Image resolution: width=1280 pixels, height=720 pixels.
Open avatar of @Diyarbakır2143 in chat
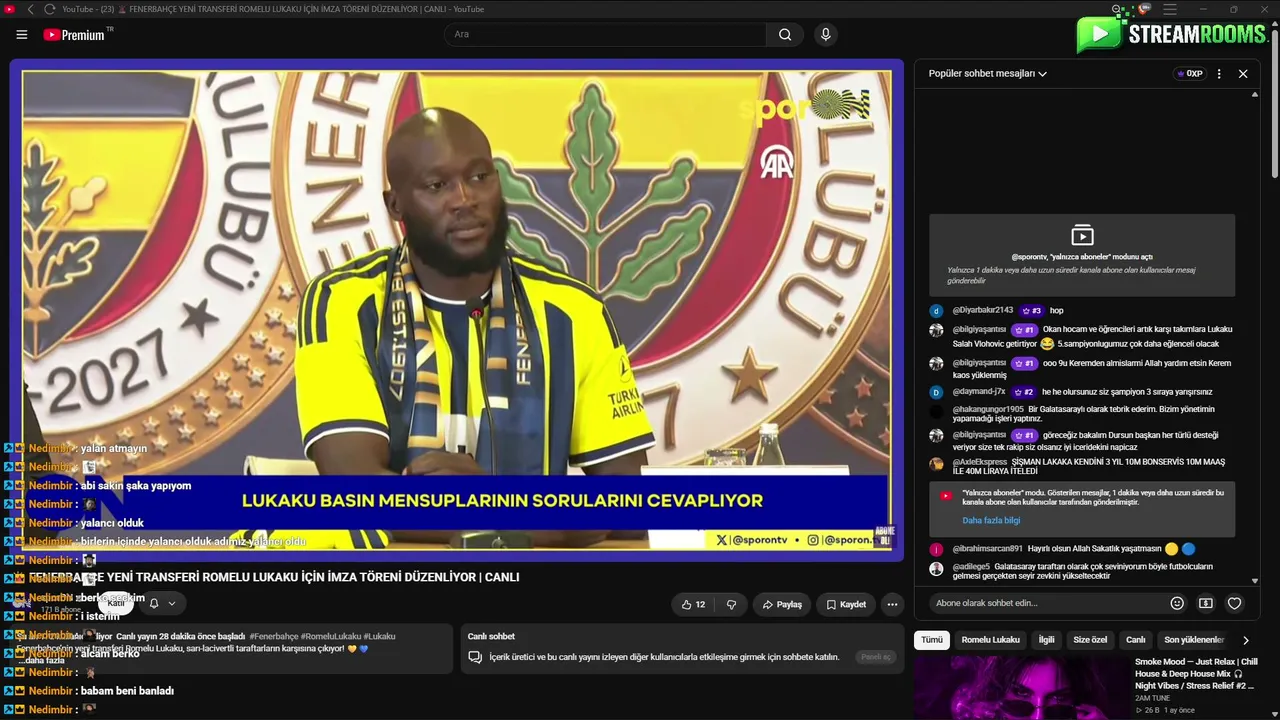pos(936,311)
